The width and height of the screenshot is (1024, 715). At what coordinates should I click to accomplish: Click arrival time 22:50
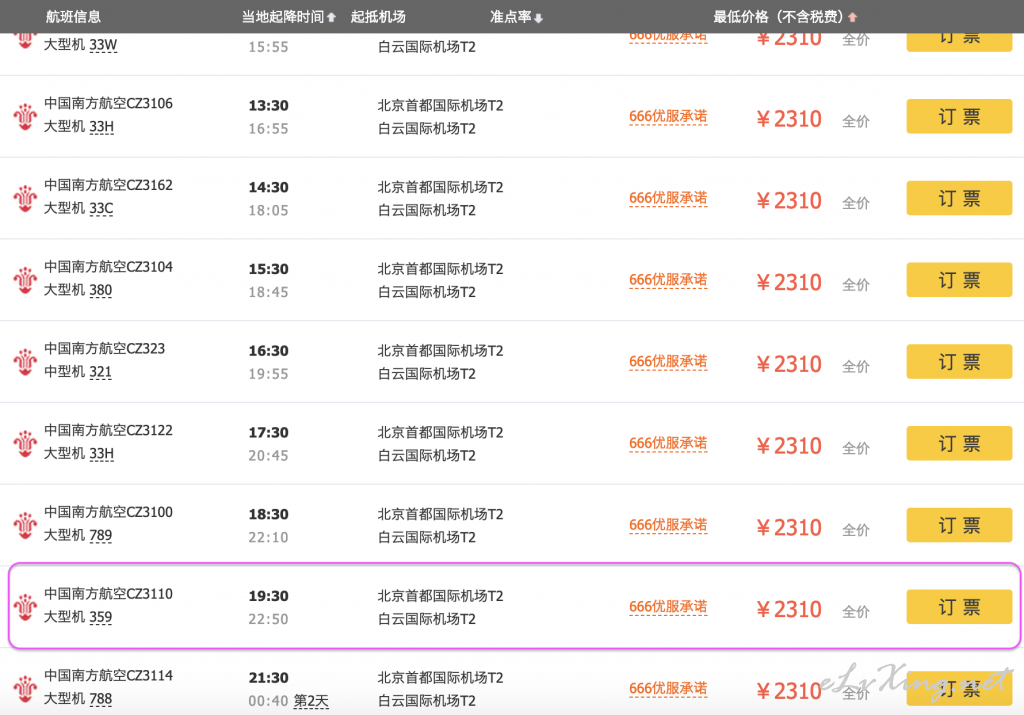pos(268,618)
